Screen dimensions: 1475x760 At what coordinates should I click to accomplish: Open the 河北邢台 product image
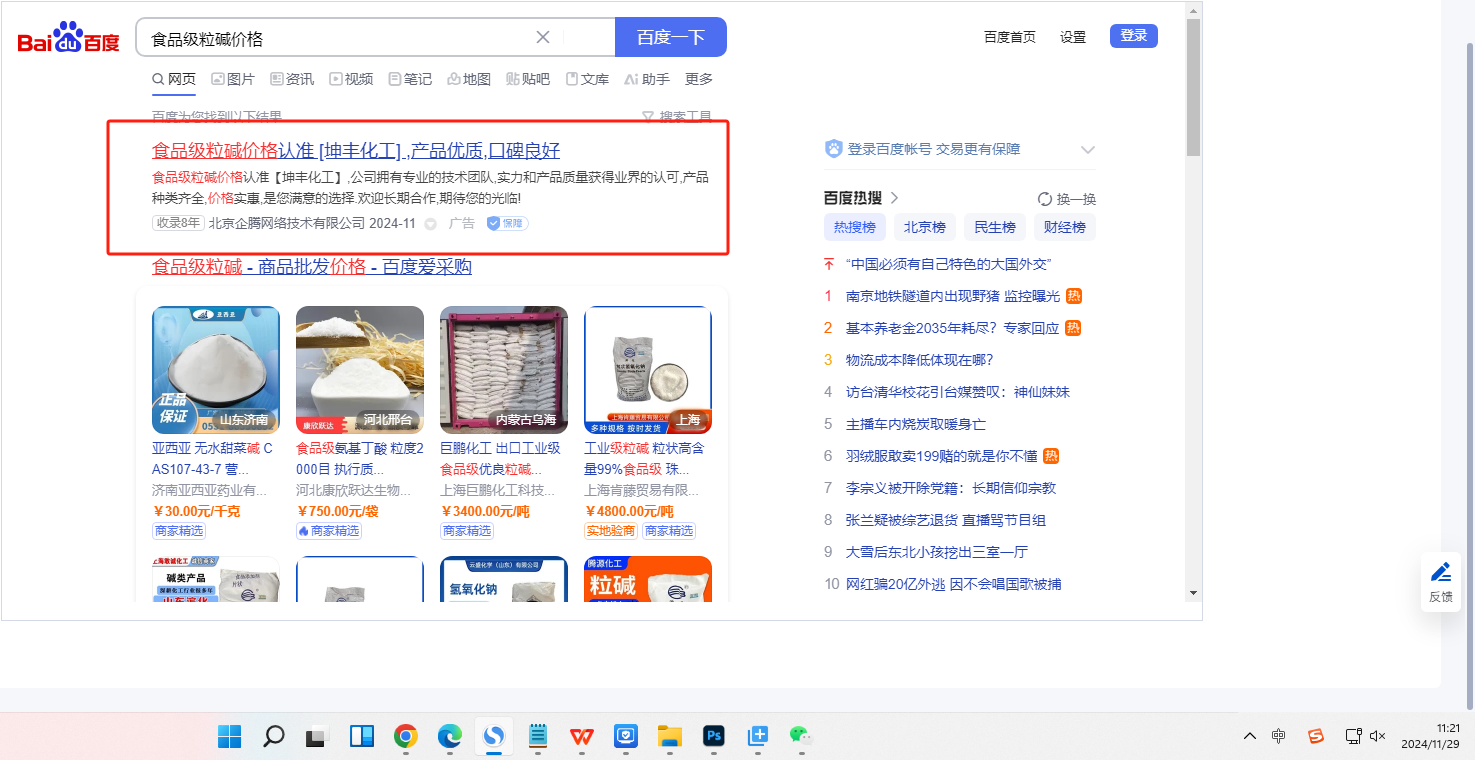click(360, 370)
